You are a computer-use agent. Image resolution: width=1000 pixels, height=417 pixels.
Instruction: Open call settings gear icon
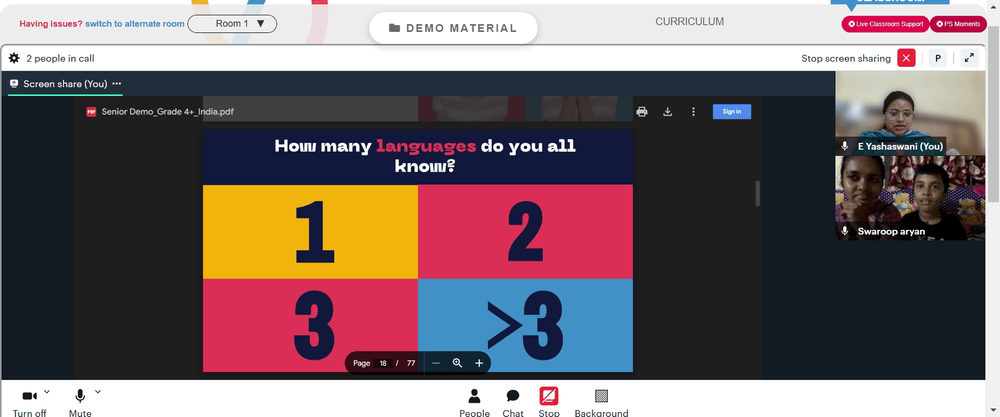tap(14, 58)
